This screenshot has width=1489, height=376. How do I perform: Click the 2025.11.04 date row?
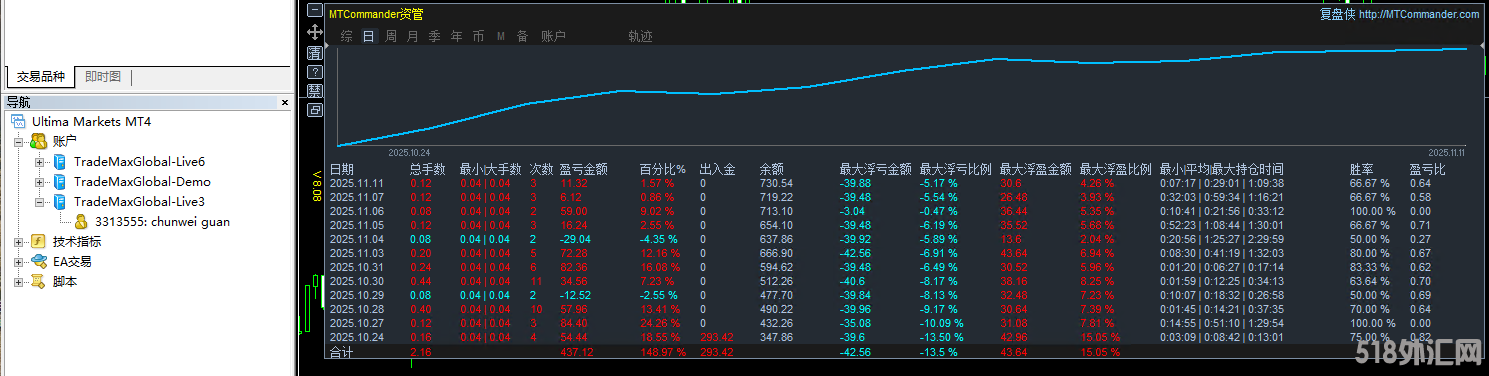click(x=356, y=239)
